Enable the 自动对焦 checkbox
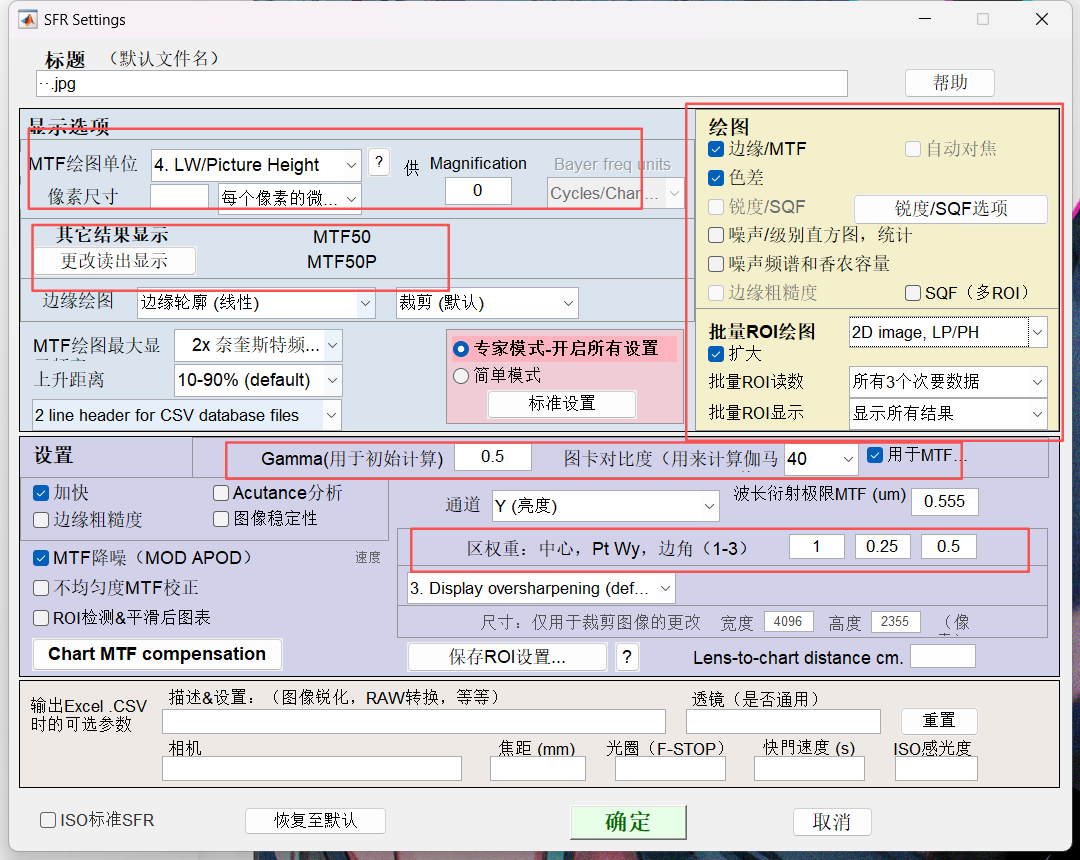Screen dimensions: 1080x860 (913, 148)
